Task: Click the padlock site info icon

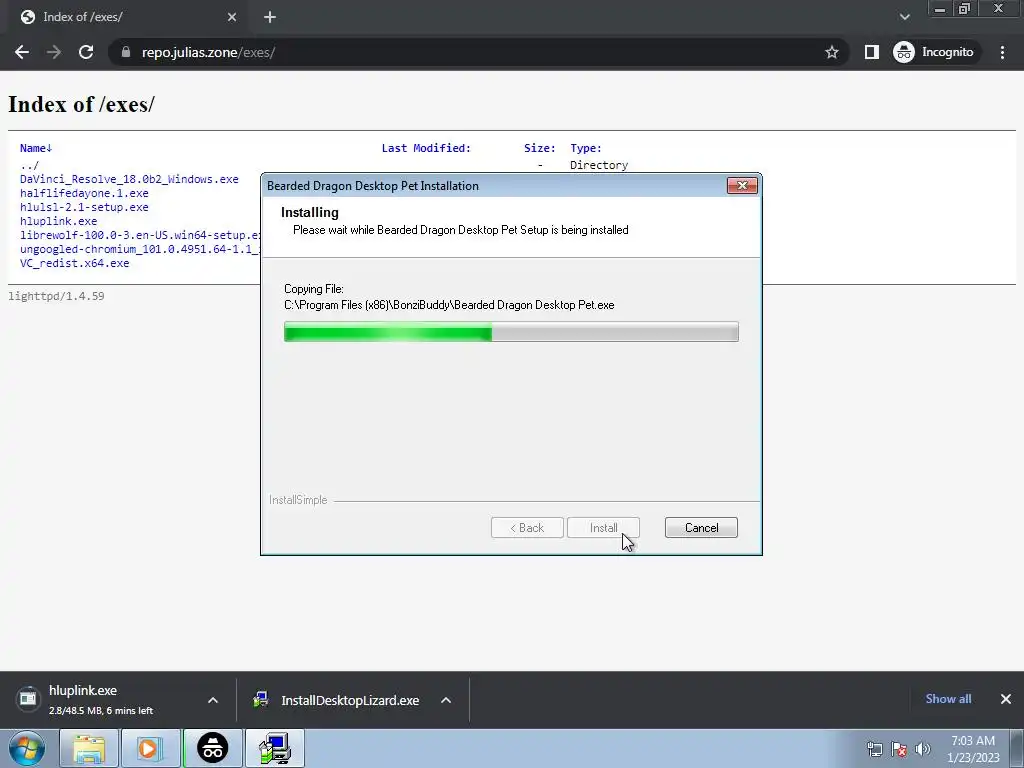Action: pyautogui.click(x=126, y=52)
